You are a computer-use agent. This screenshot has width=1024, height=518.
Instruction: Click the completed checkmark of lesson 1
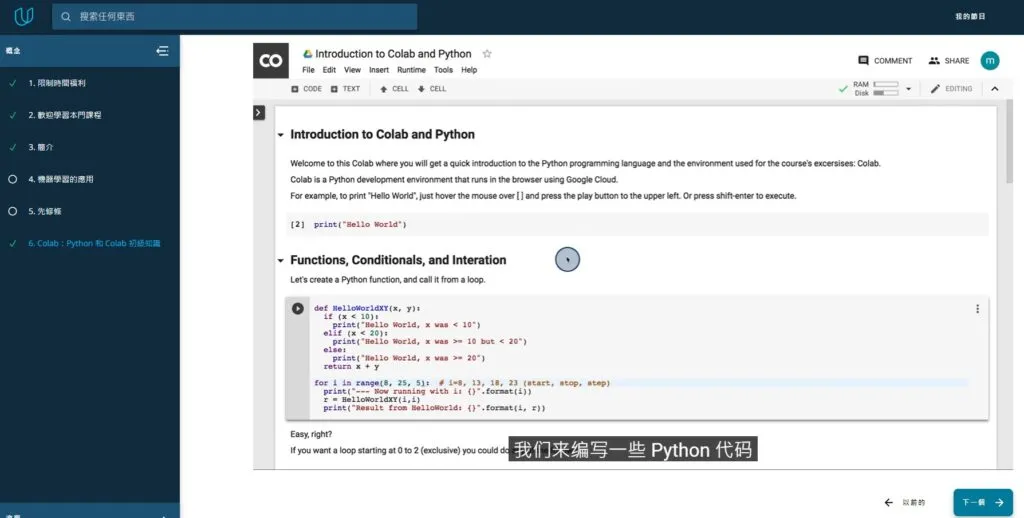[12, 83]
